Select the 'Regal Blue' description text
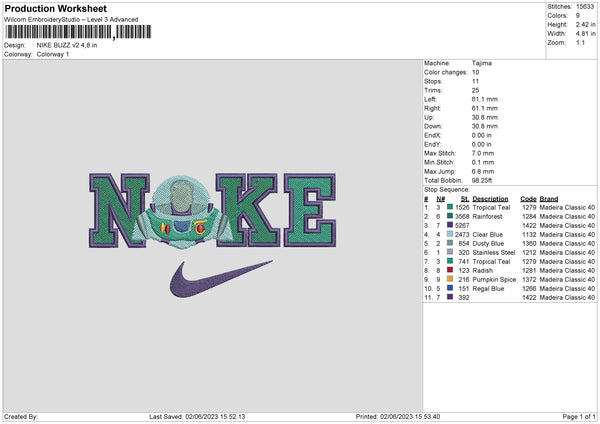The image size is (600, 424). coord(488,289)
